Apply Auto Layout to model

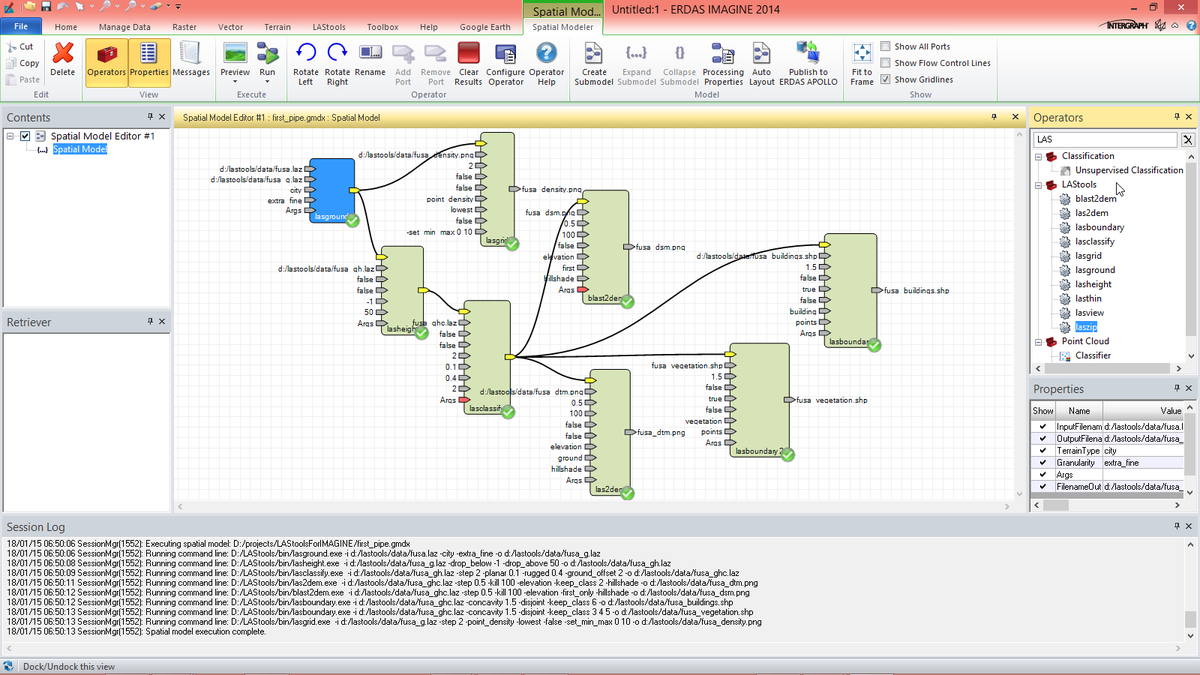coord(762,63)
